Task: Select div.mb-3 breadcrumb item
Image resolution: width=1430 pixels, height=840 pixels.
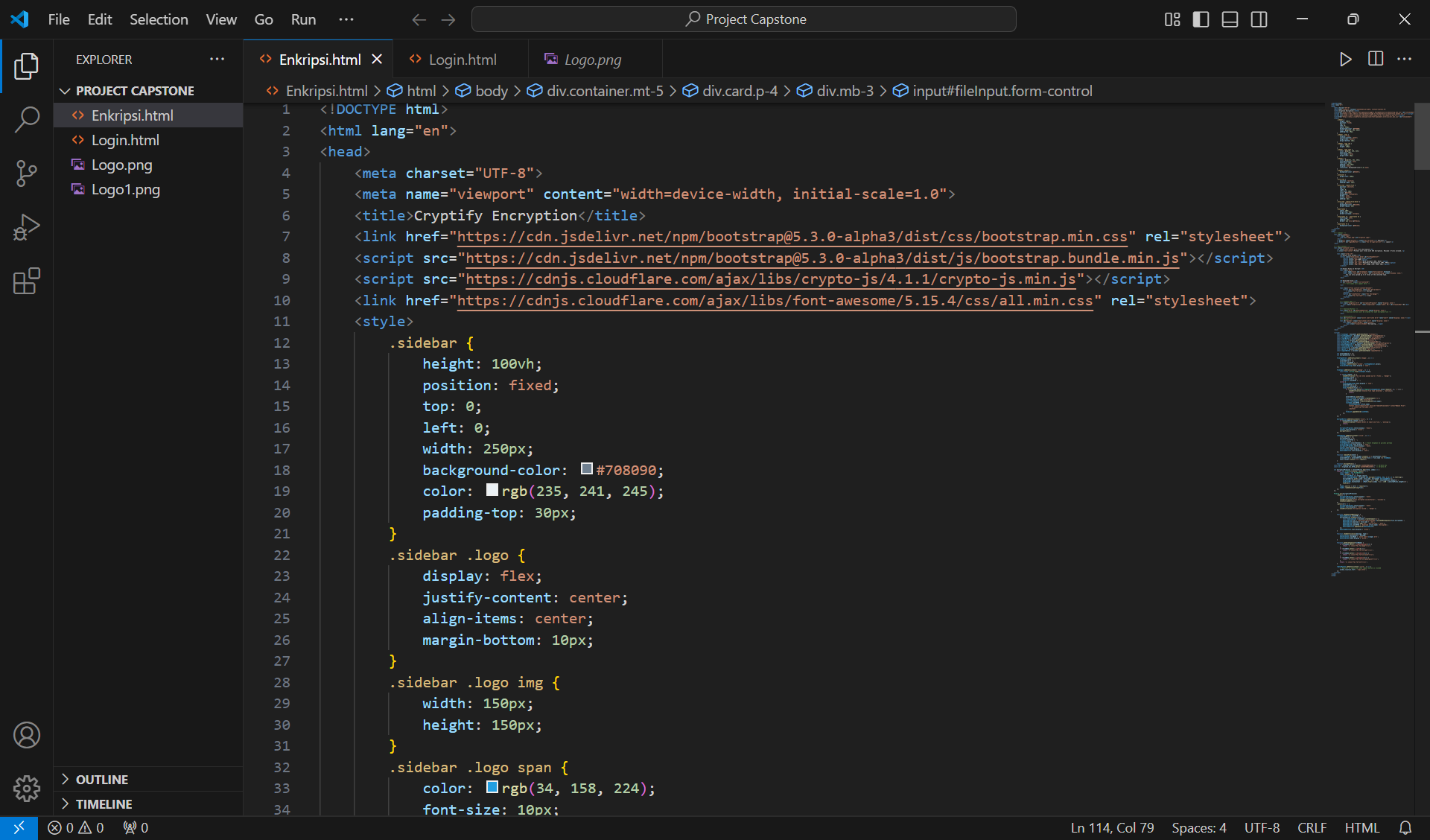Action: pyautogui.click(x=836, y=91)
